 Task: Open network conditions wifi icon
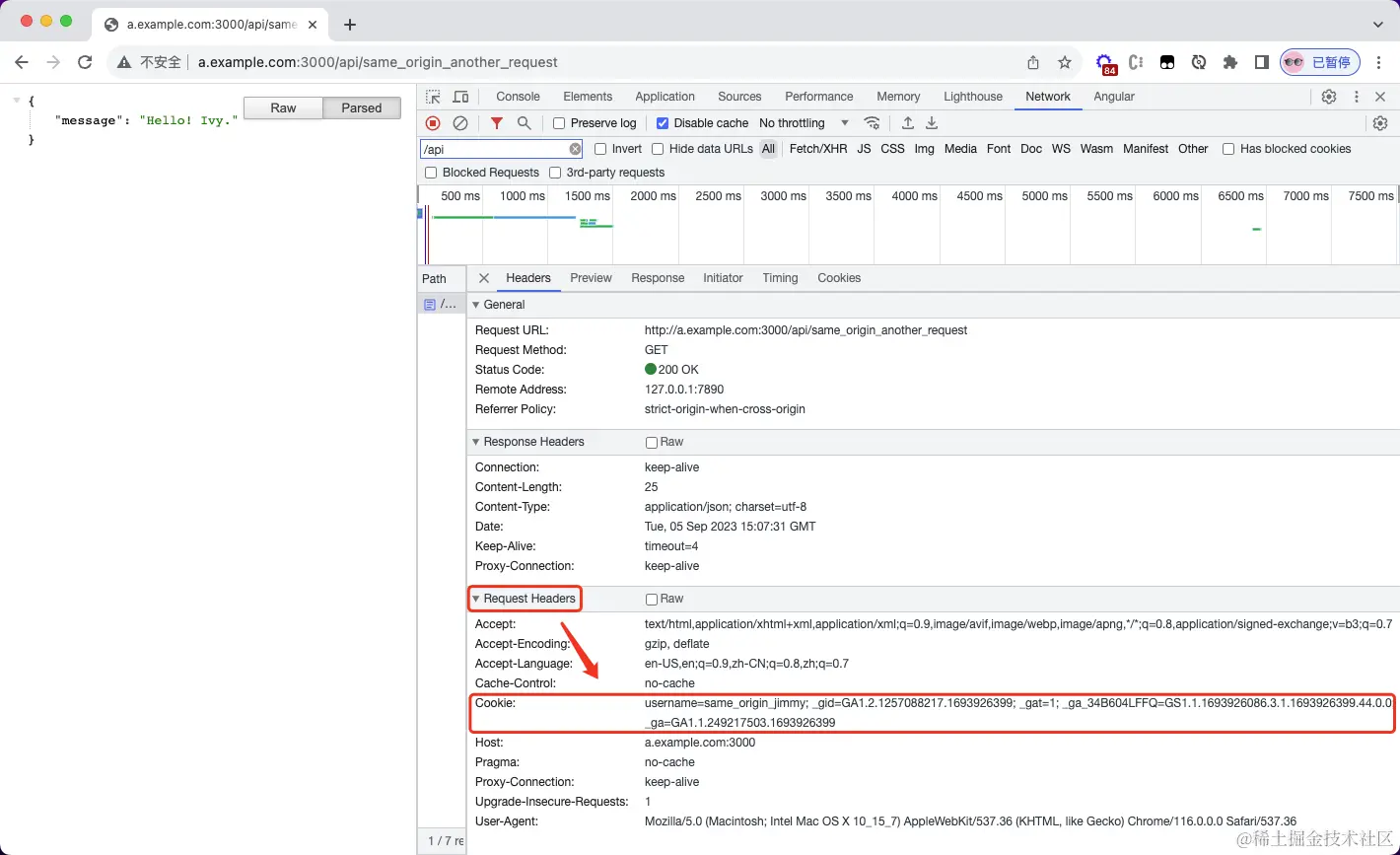[872, 123]
